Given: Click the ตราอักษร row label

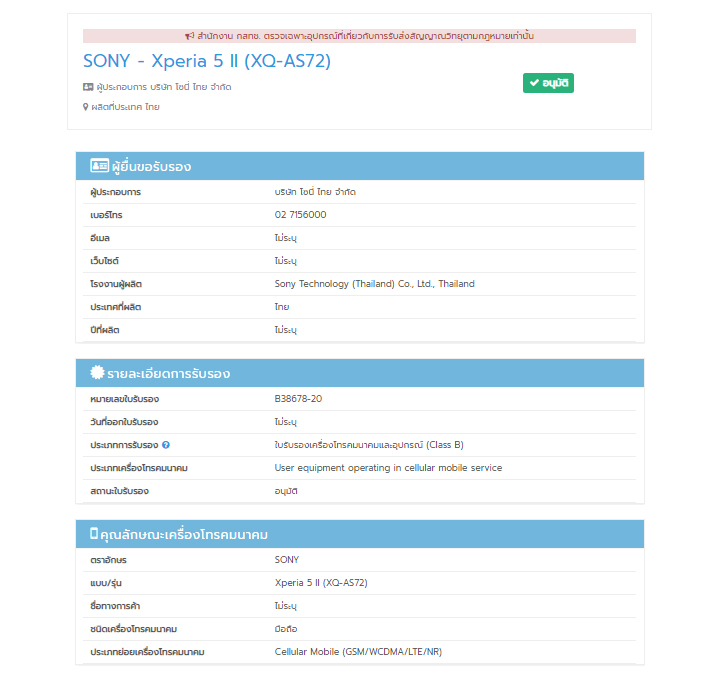Looking at the screenshot, I should point(108,560).
